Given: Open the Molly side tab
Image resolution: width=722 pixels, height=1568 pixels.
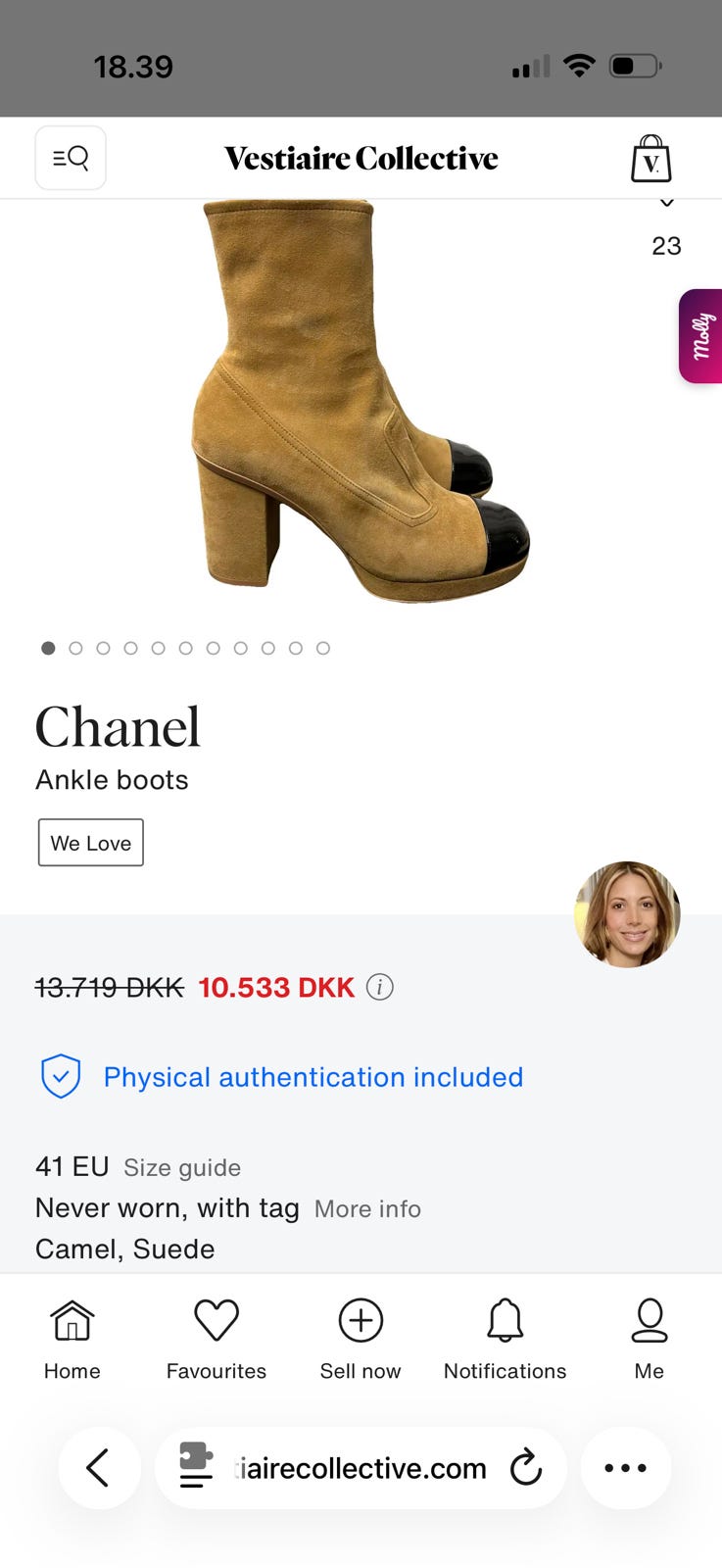Looking at the screenshot, I should [x=701, y=335].
